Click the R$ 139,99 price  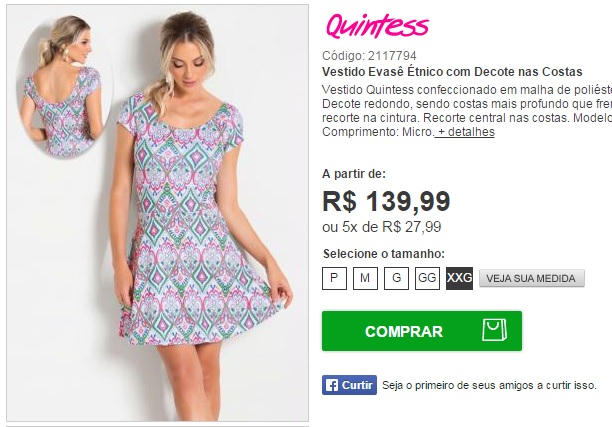386,201
